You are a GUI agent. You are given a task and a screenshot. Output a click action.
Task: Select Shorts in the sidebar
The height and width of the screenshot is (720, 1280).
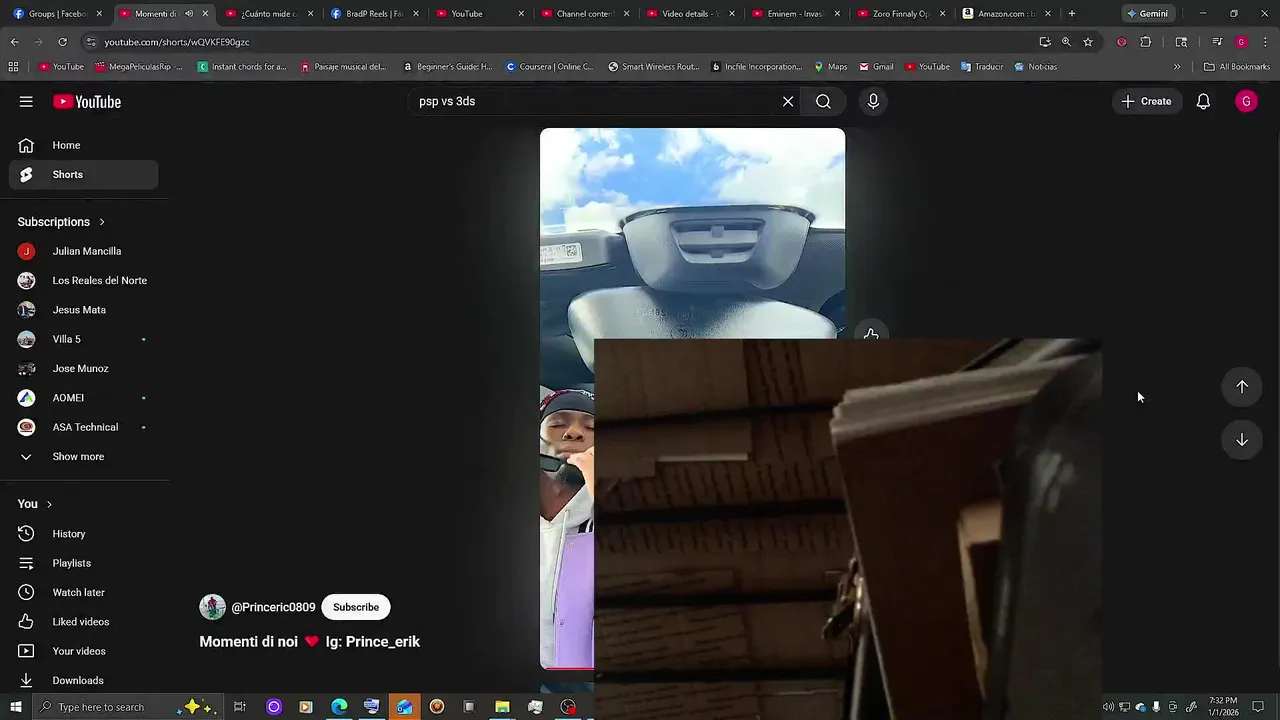tap(84, 174)
